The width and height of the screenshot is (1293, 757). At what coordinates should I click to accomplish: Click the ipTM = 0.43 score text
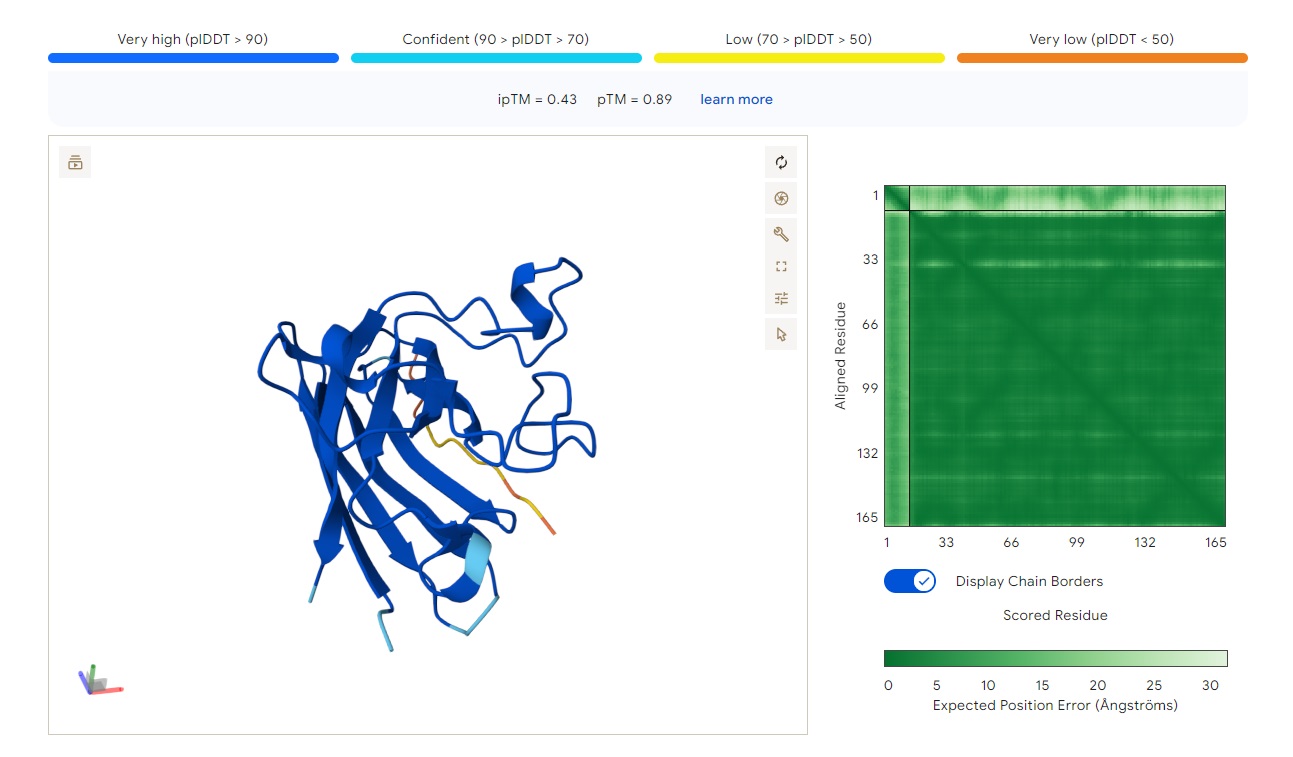[537, 99]
